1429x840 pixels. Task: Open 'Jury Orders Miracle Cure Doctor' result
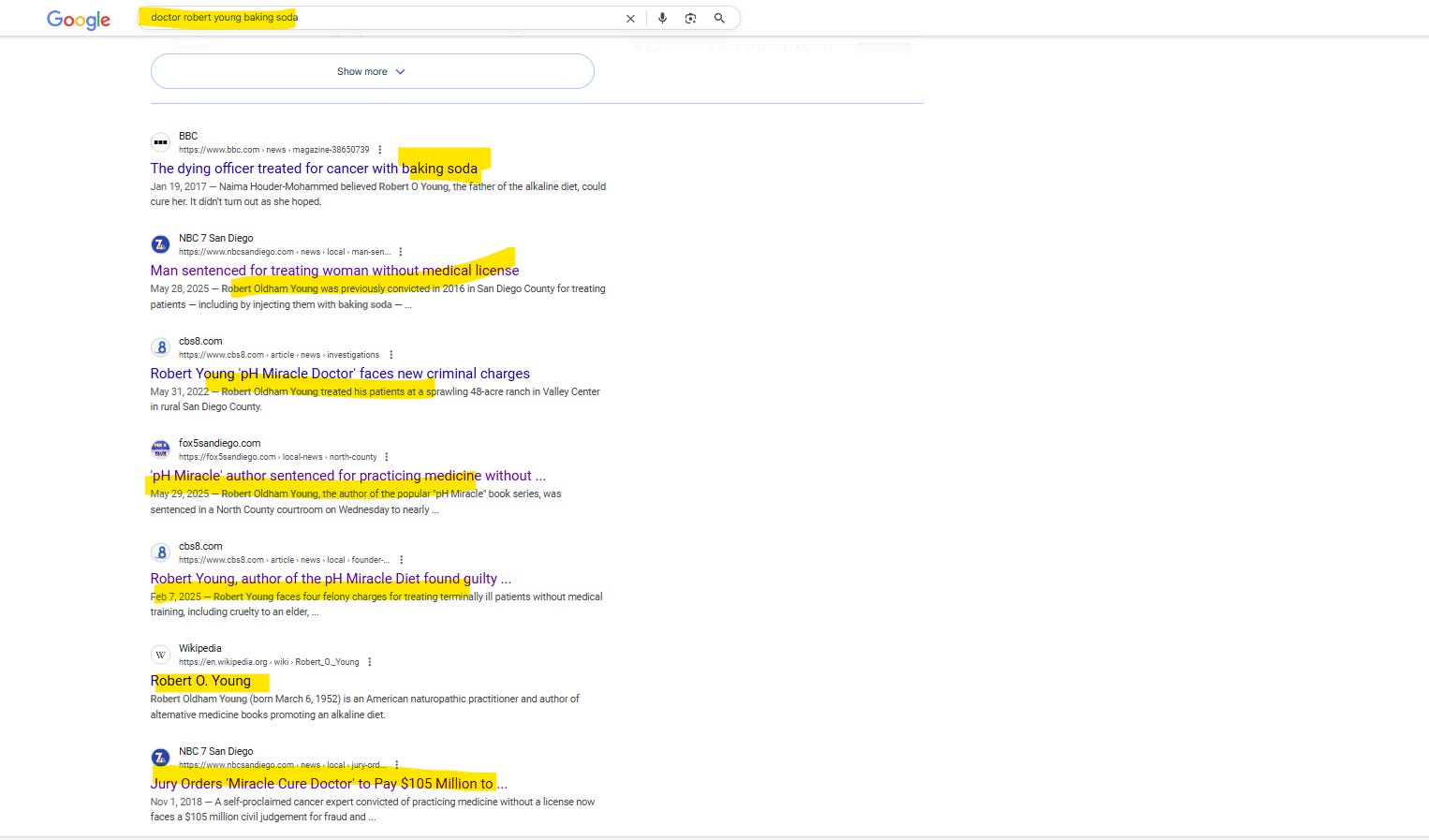(x=329, y=784)
